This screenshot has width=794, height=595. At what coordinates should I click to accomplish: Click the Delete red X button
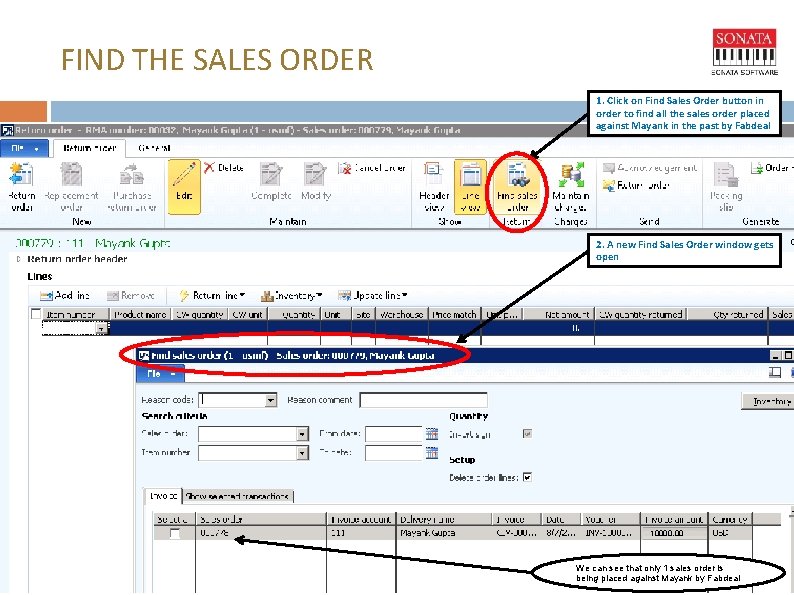[223, 168]
